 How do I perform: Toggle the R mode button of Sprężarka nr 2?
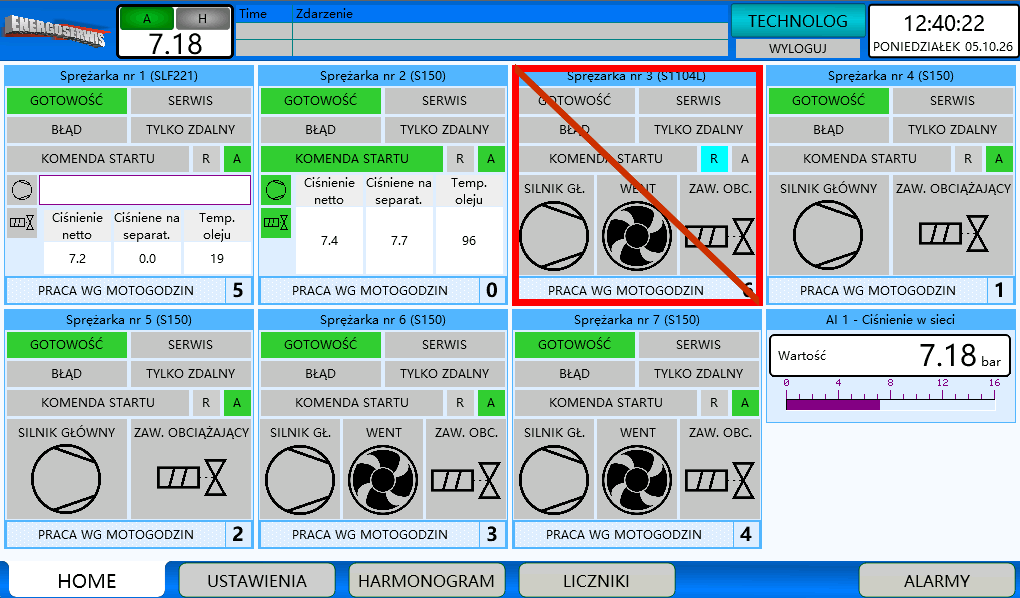click(x=460, y=159)
